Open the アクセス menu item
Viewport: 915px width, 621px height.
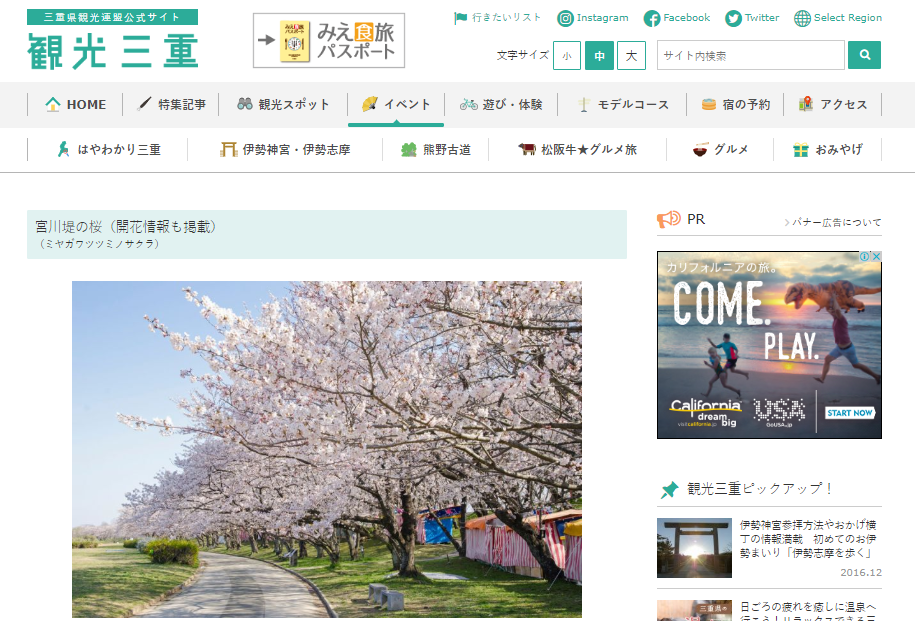click(x=832, y=104)
